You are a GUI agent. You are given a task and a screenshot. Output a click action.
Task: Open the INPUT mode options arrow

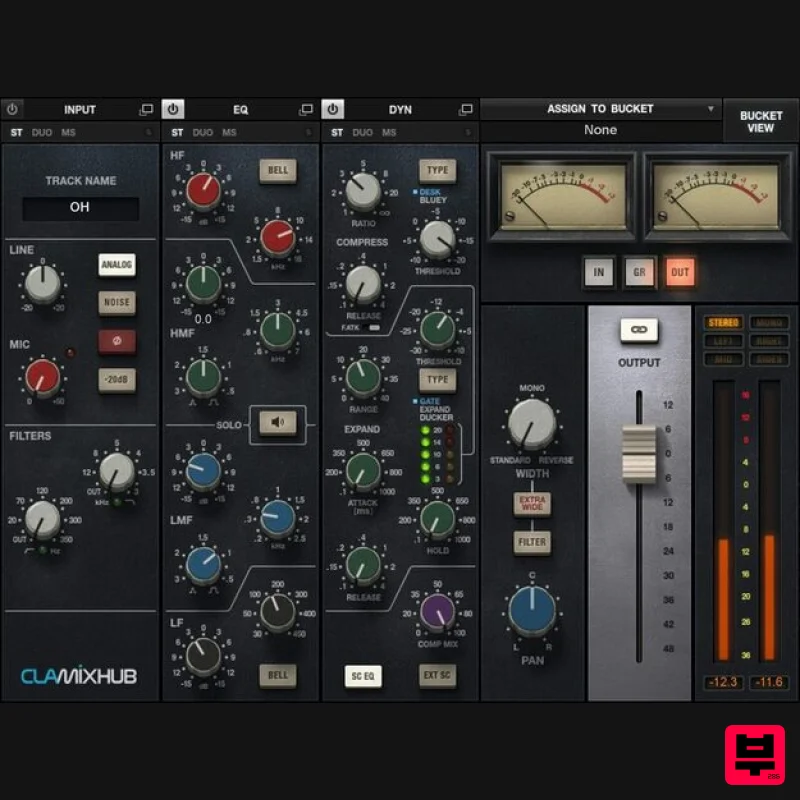pos(148,133)
